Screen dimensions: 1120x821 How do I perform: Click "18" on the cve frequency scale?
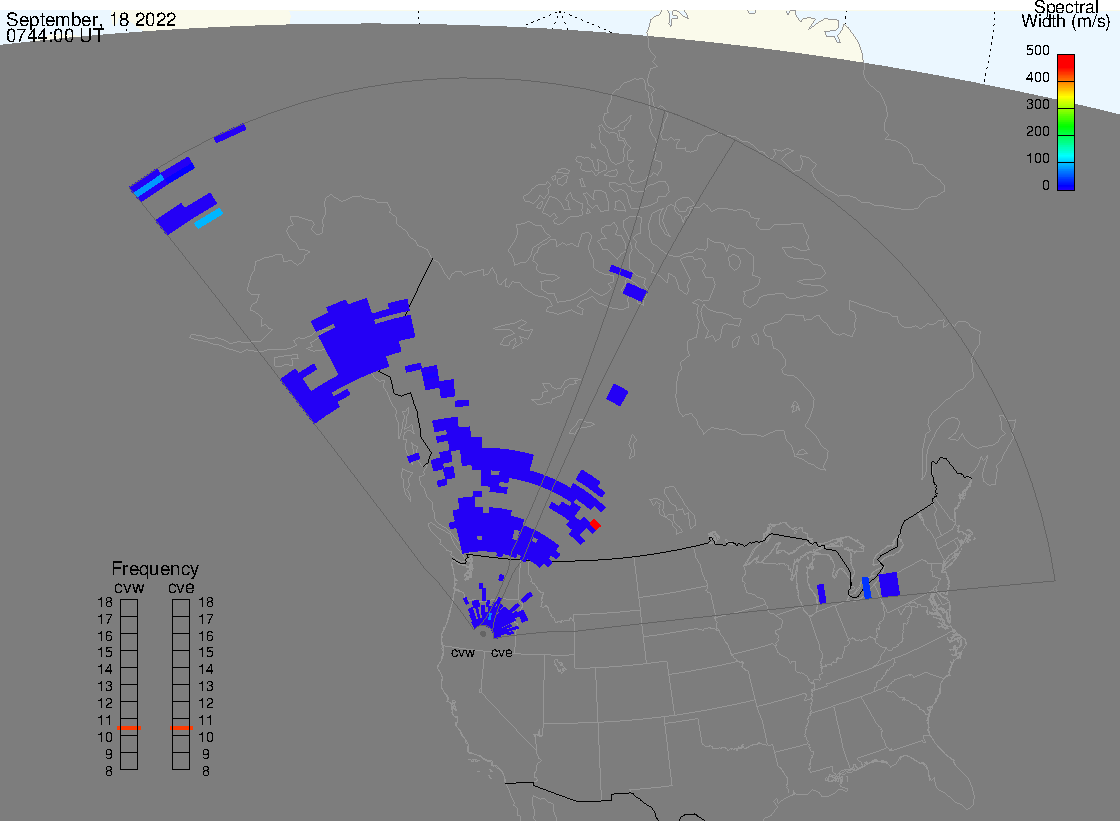(x=206, y=602)
